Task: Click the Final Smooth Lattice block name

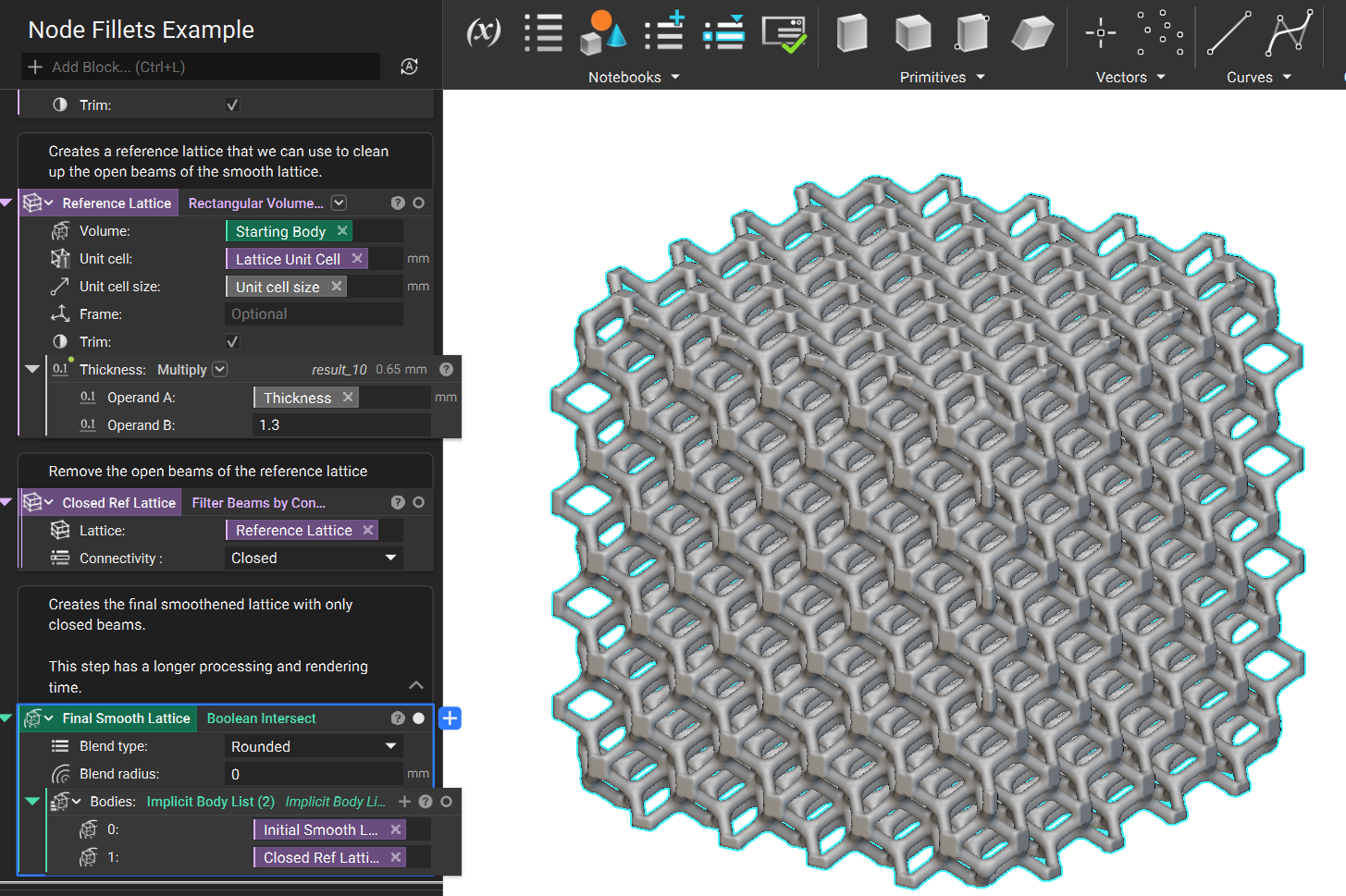Action: point(126,718)
